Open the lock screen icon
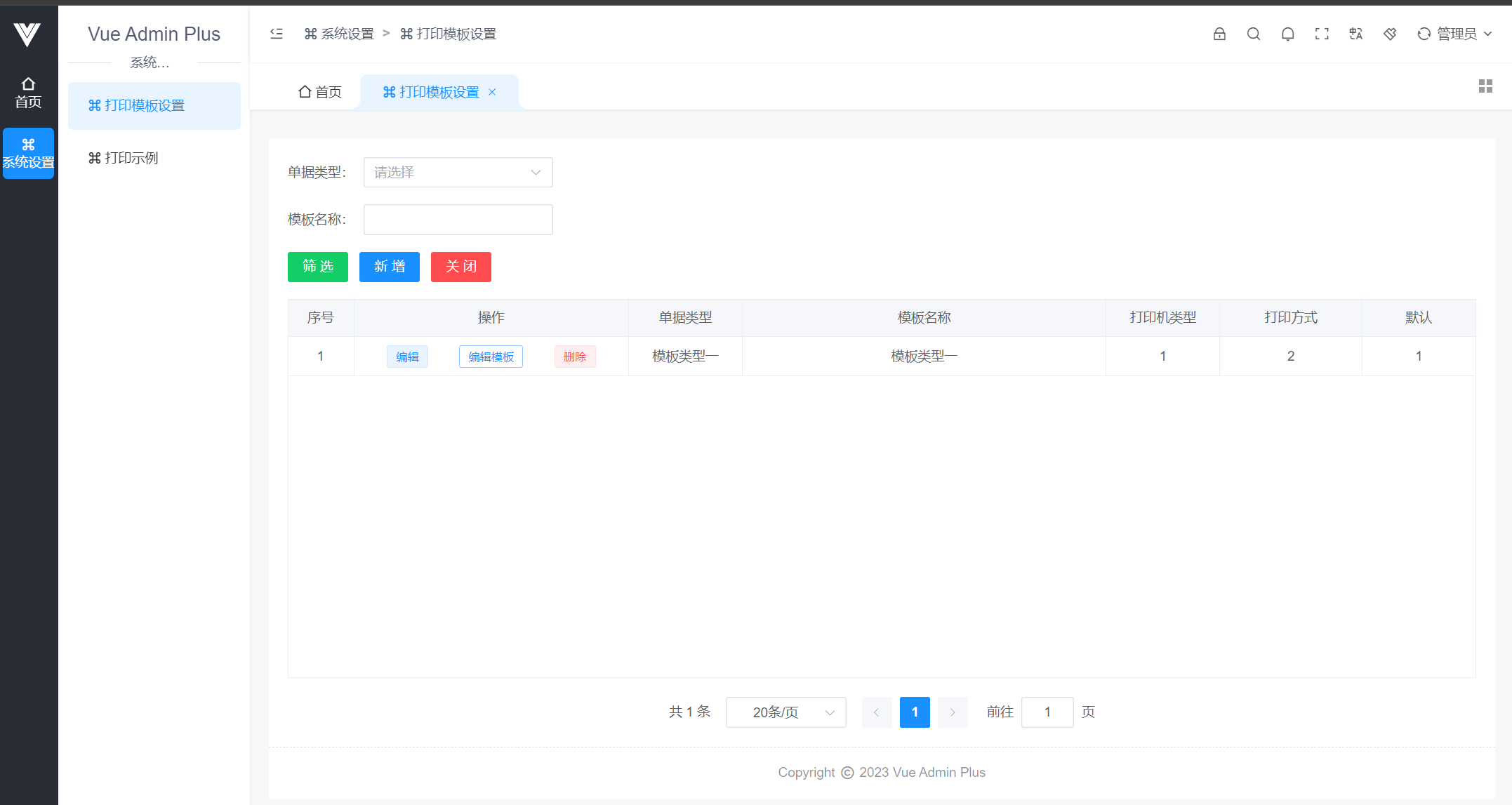Viewport: 1512px width, 805px height. click(x=1219, y=34)
